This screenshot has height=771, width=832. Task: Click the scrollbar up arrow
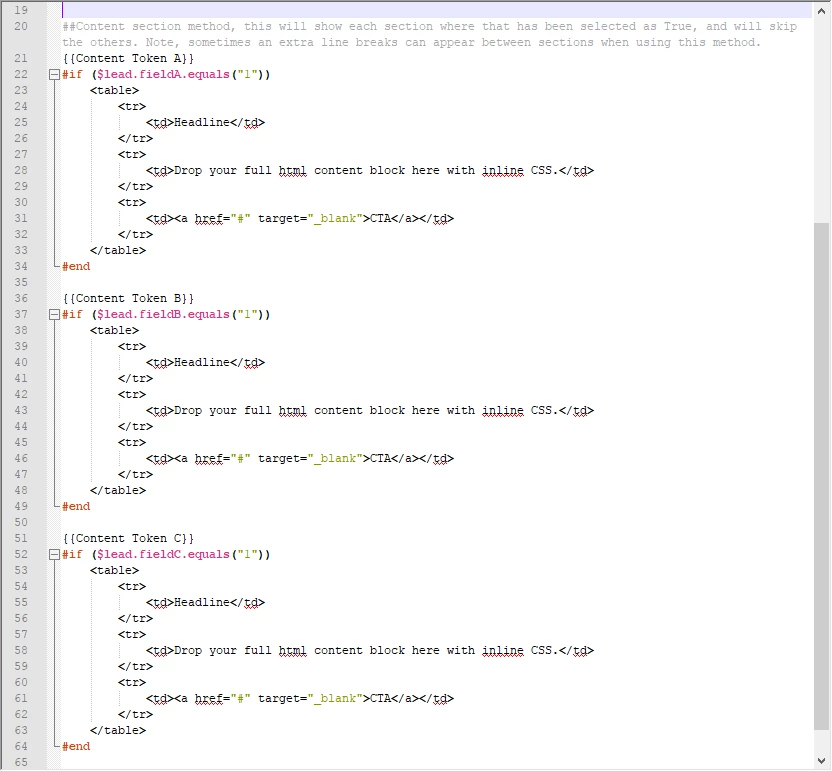point(821,11)
